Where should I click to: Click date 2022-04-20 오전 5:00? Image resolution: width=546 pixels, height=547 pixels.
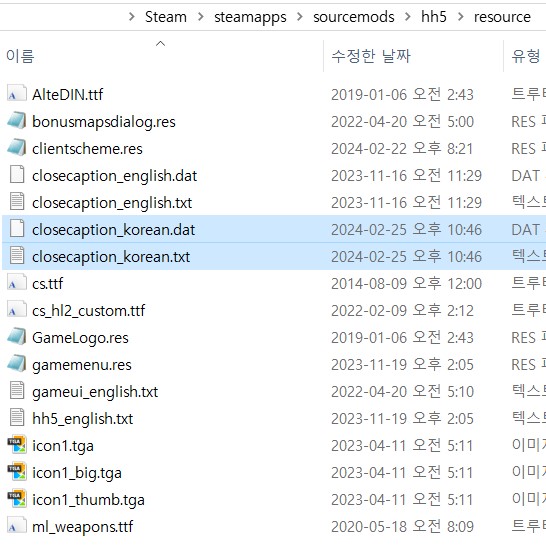pyautogui.click(x=402, y=122)
